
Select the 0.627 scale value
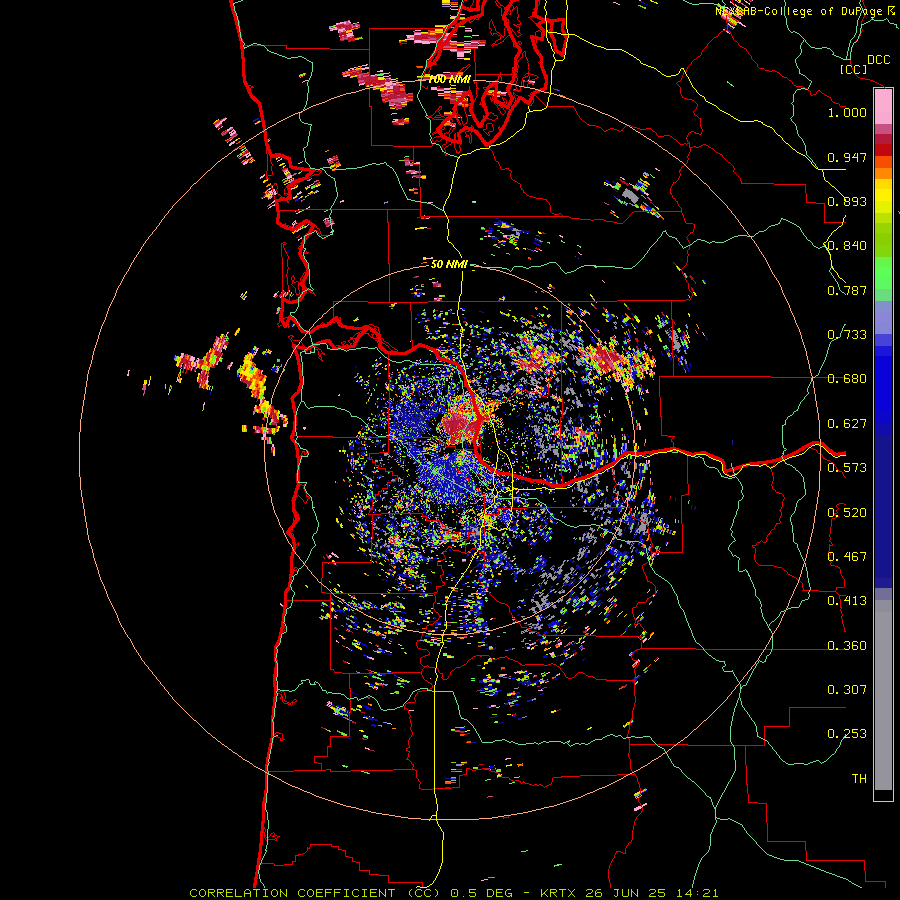(x=847, y=424)
